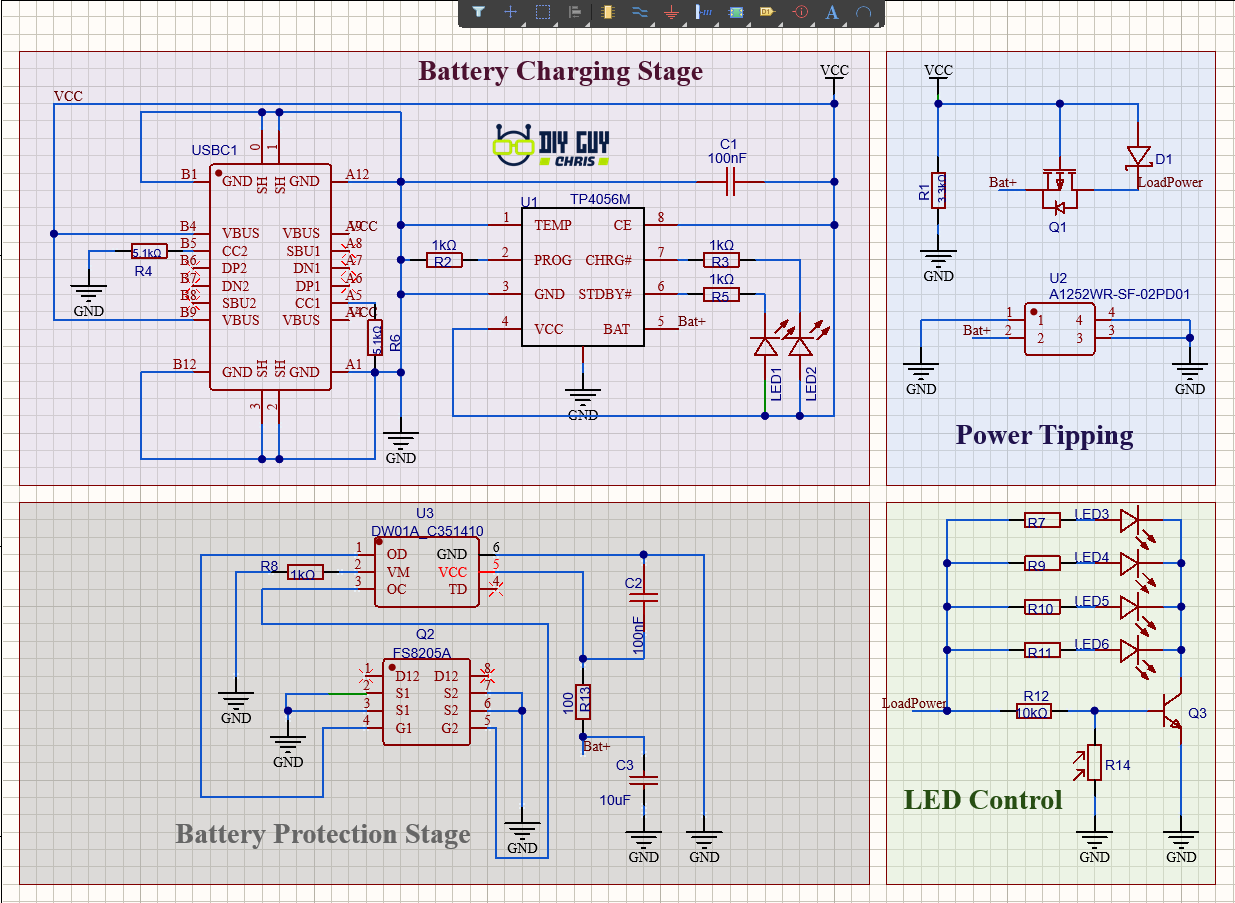Click the alignment tool icon
The height and width of the screenshot is (903, 1235).
575,13
